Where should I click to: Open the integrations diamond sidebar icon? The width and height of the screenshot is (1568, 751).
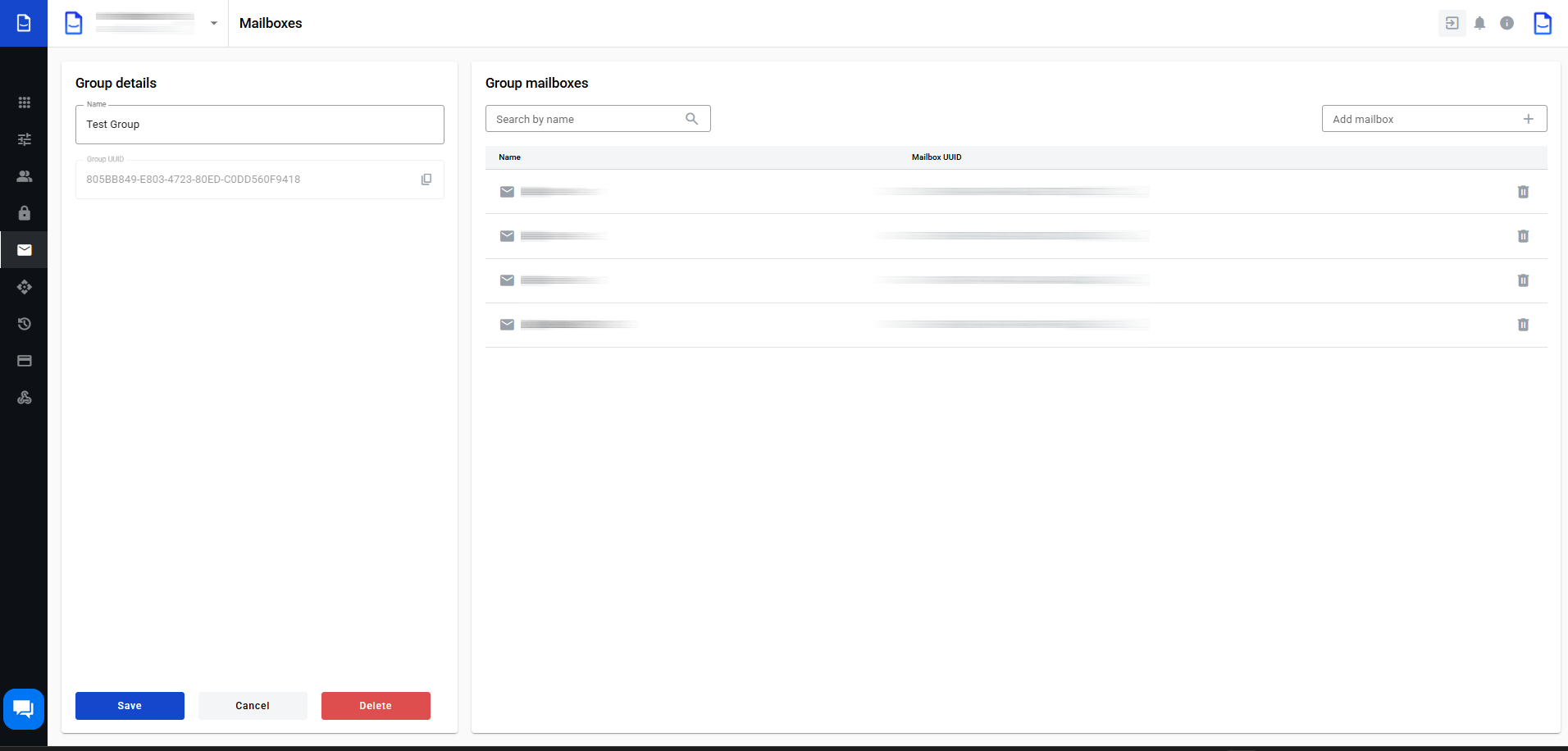pyautogui.click(x=25, y=287)
